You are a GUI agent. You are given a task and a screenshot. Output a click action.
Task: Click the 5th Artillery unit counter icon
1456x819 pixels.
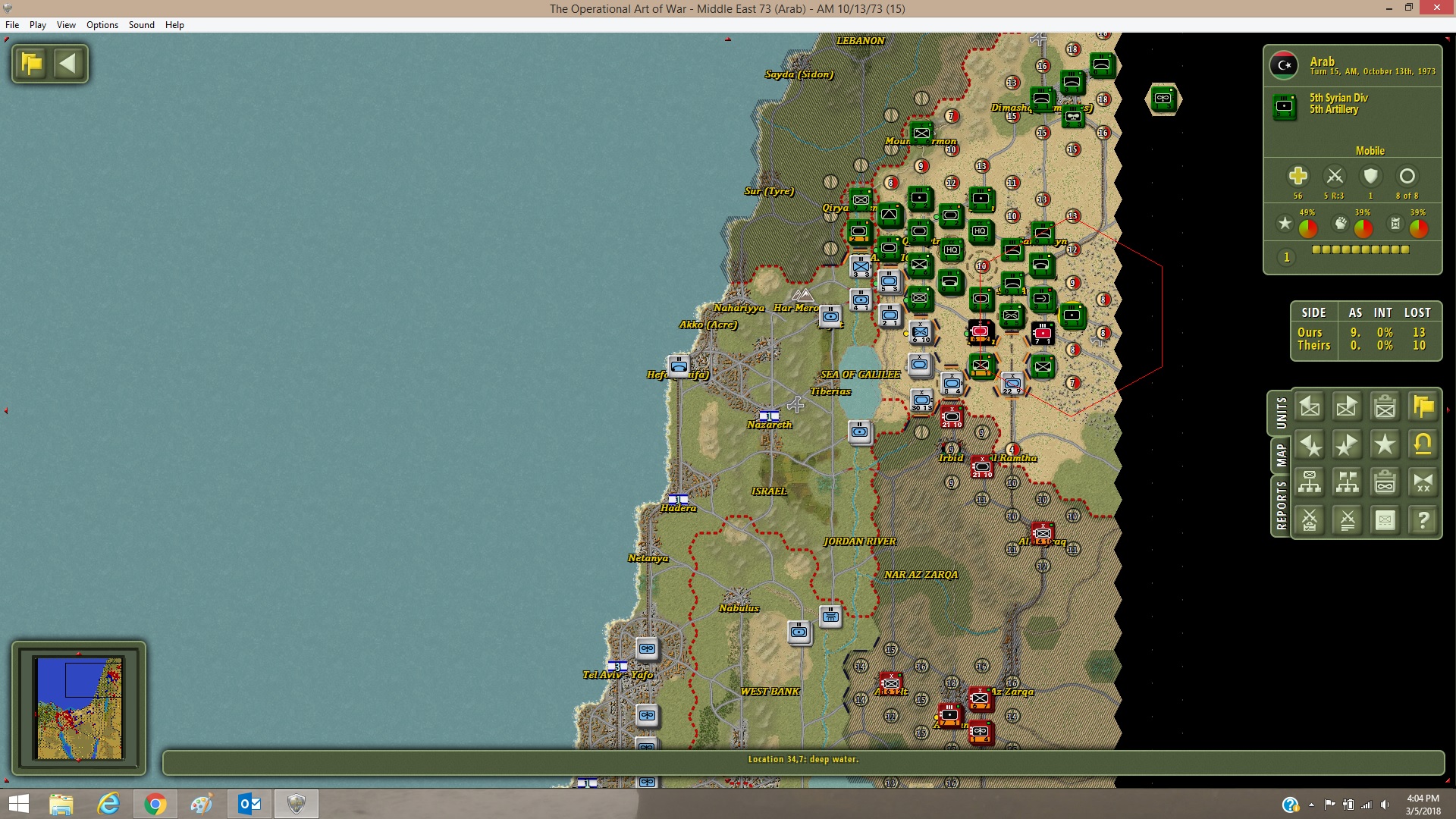[x=1285, y=106]
